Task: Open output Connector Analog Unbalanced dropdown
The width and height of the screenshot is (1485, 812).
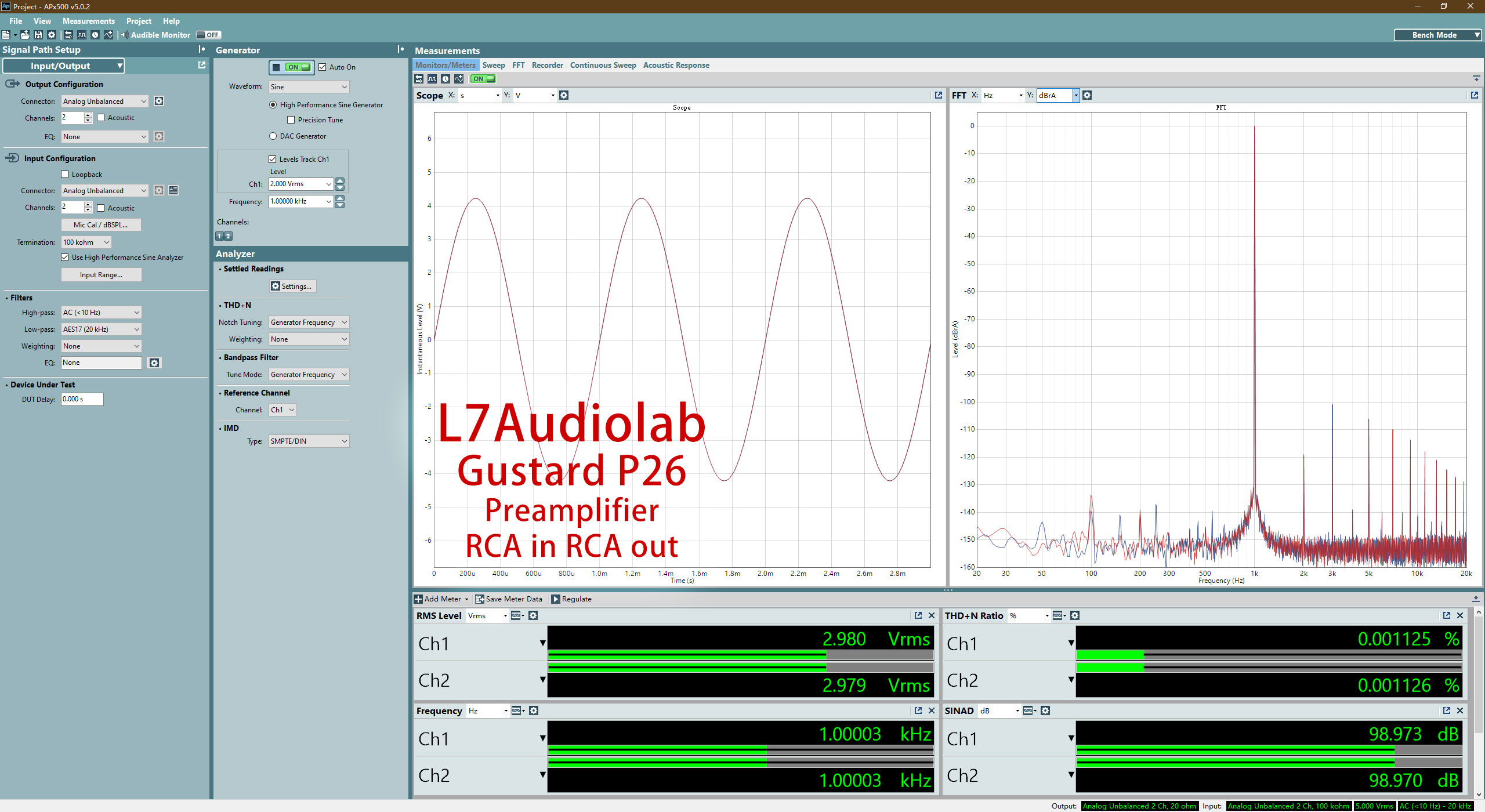Action: click(x=105, y=101)
